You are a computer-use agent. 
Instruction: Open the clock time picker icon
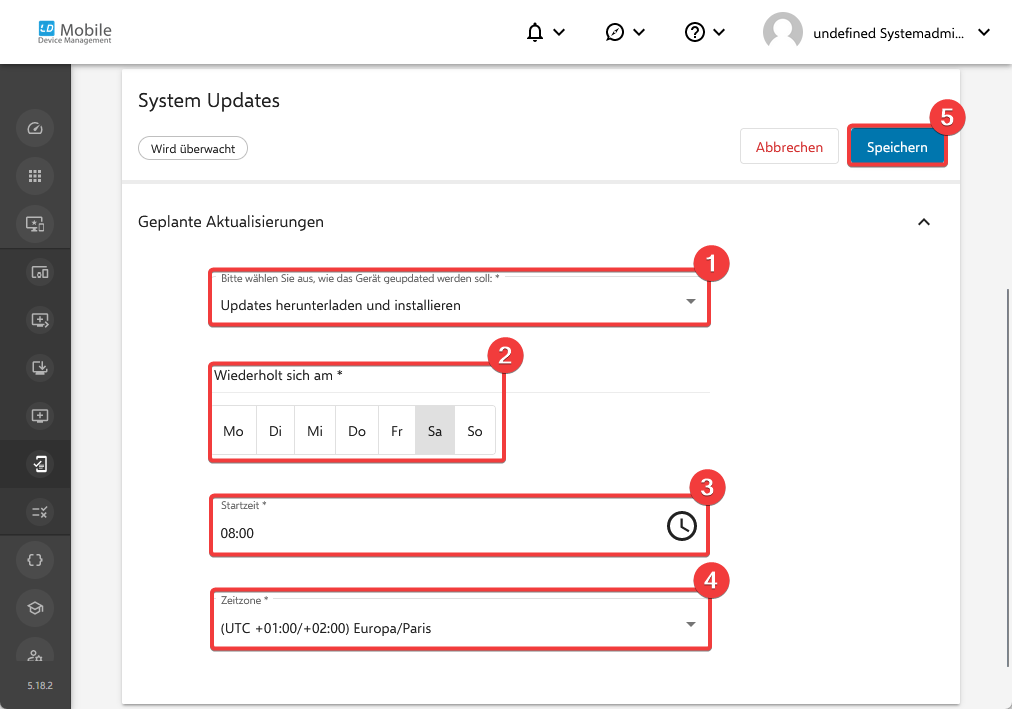(682, 526)
